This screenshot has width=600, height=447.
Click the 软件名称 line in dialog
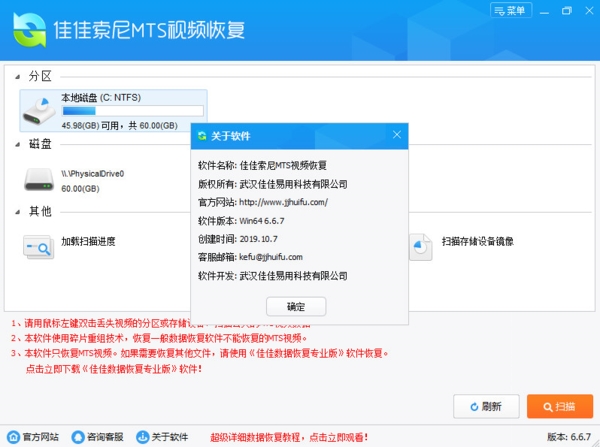(262, 165)
